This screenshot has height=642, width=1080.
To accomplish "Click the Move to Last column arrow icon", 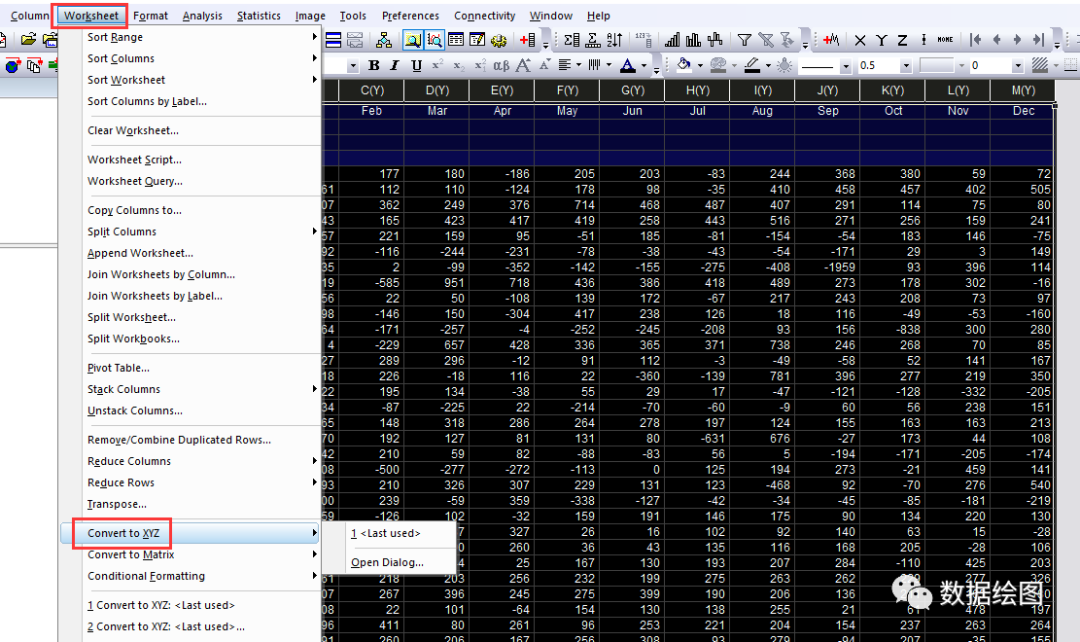I will pyautogui.click(x=1038, y=40).
